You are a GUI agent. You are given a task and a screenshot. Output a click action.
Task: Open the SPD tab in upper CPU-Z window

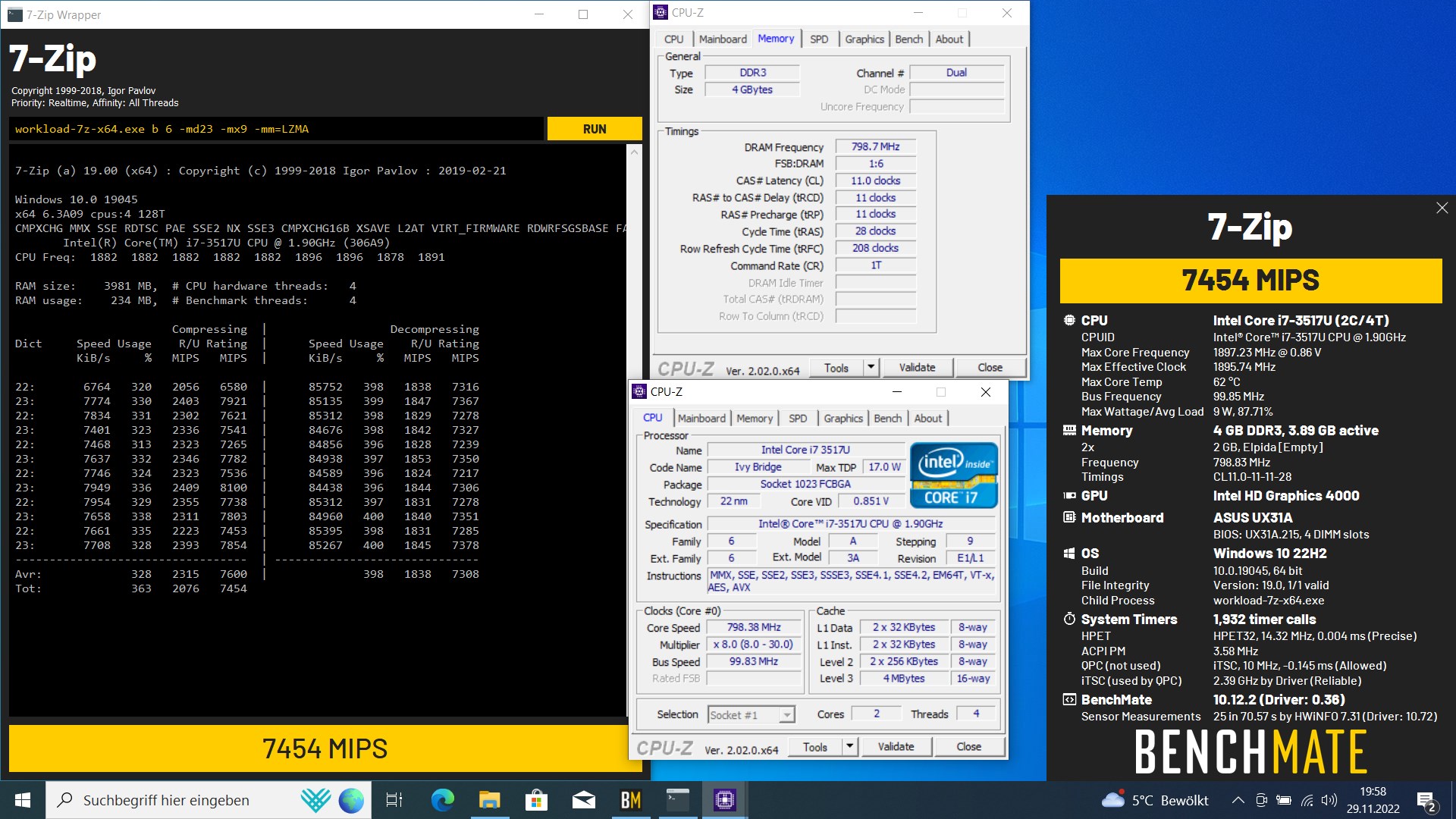819,39
